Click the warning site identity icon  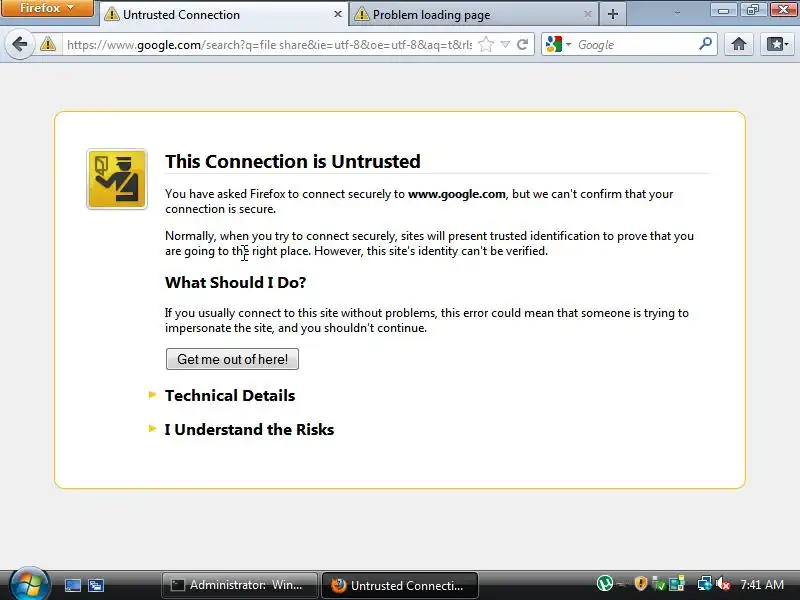48,44
